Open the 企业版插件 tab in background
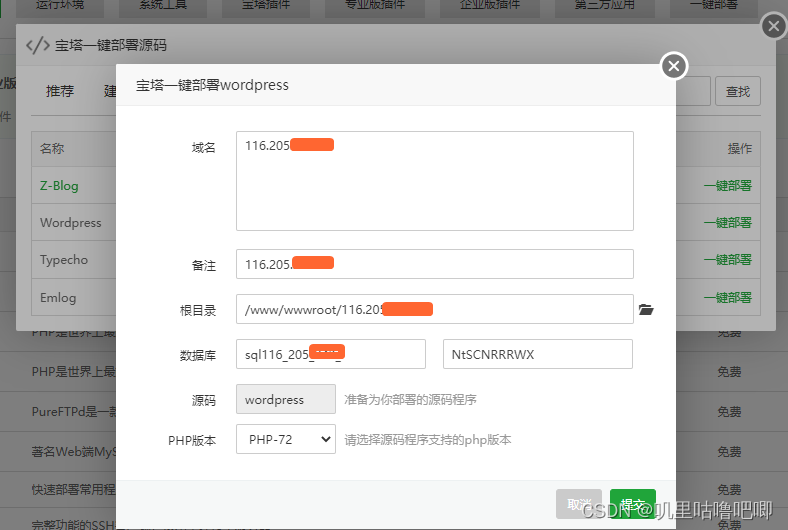Screen dimensions: 788x530 click(x=490, y=6)
